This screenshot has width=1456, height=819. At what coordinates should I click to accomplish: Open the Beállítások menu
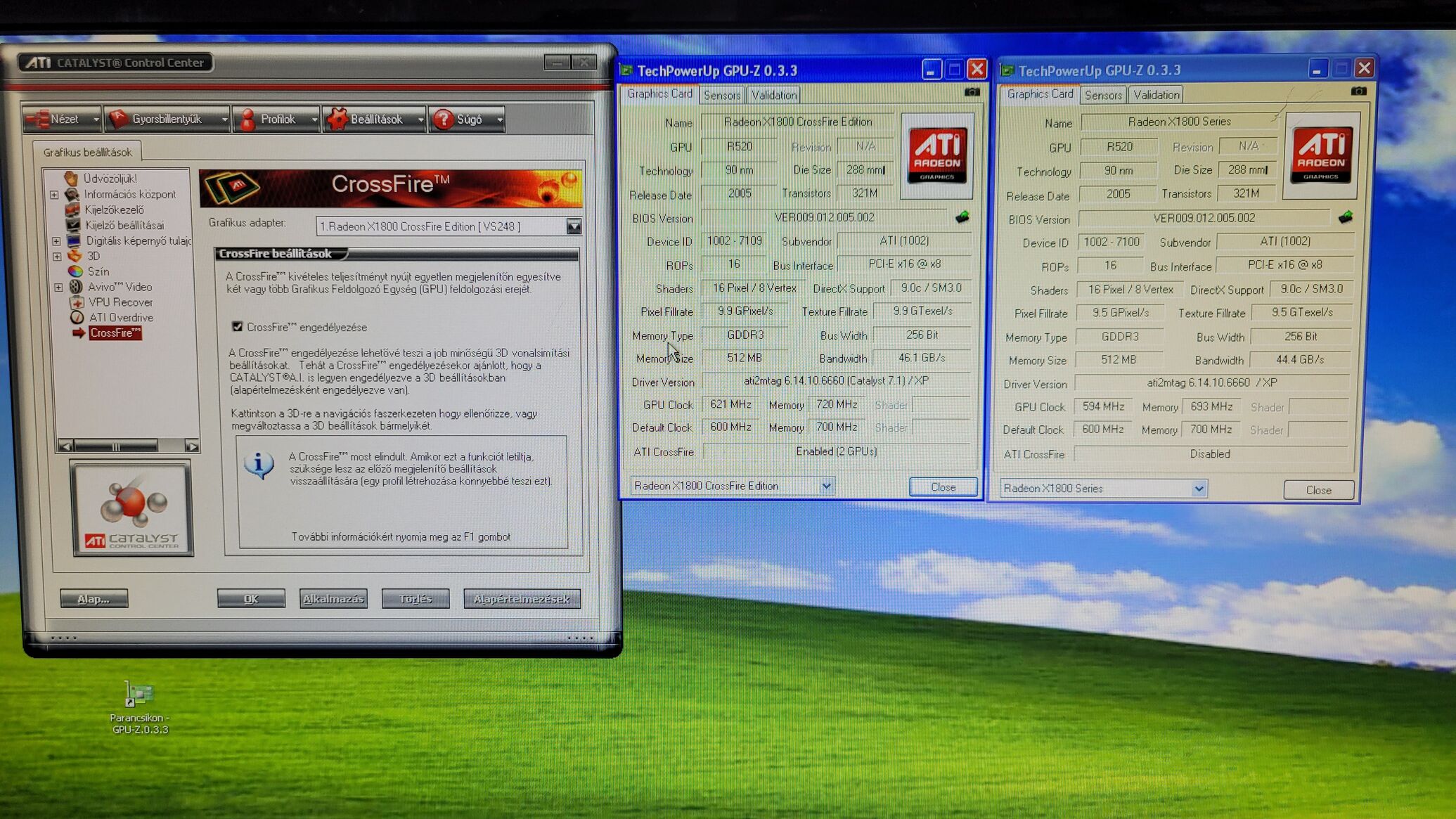pyautogui.click(x=374, y=120)
